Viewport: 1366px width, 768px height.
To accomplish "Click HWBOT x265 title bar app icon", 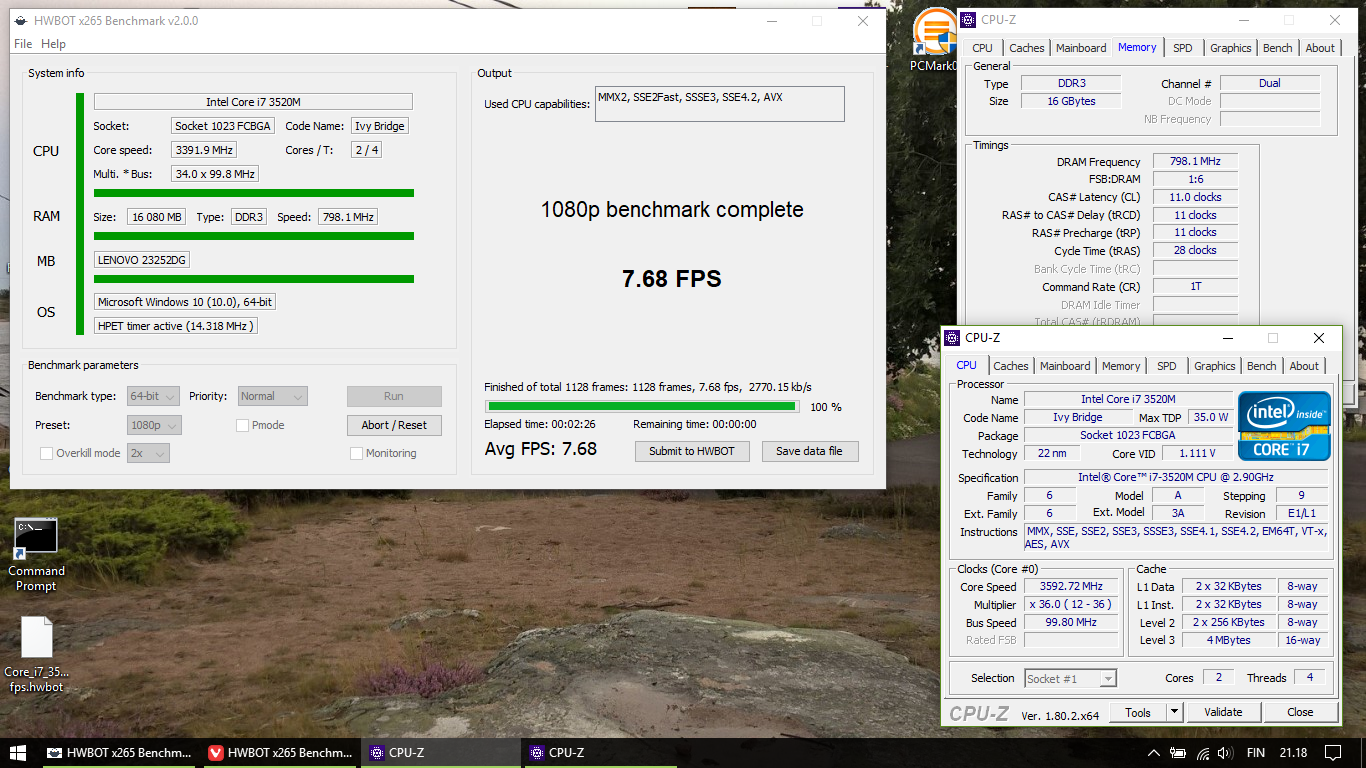I will (20, 21).
